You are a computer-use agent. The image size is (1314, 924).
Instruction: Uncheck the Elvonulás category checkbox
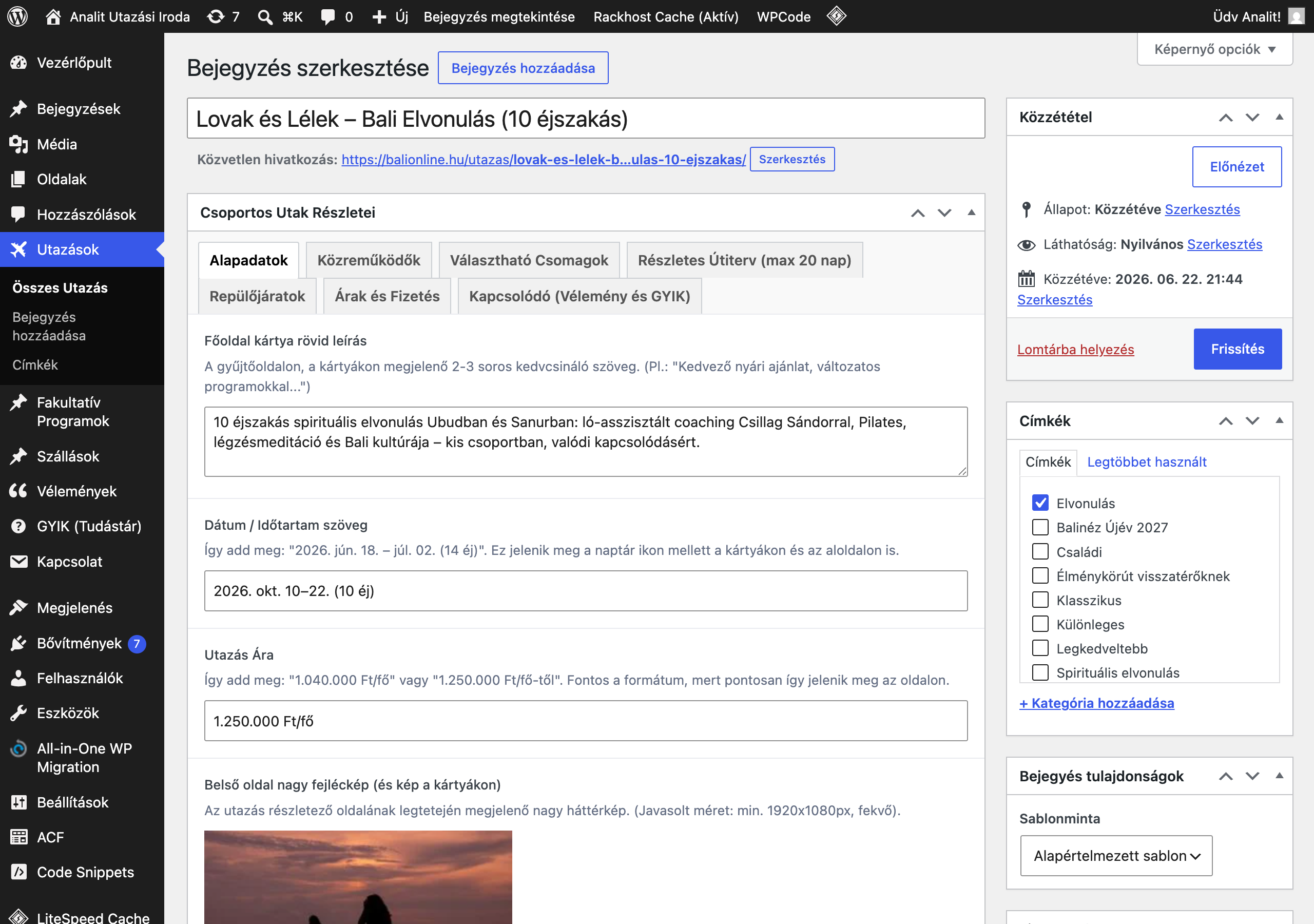coord(1040,503)
